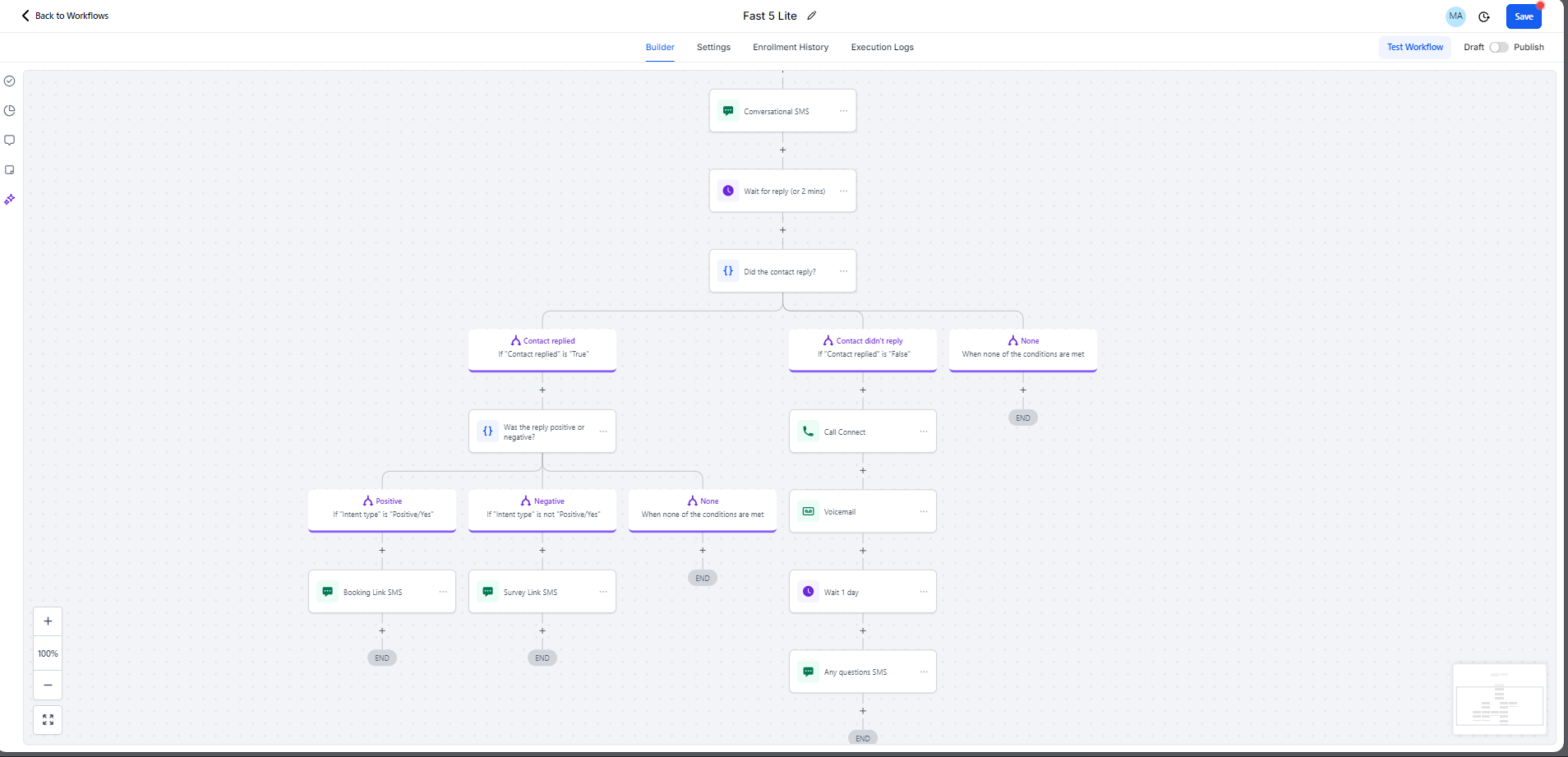Select the Wait for reply clock icon

(728, 191)
